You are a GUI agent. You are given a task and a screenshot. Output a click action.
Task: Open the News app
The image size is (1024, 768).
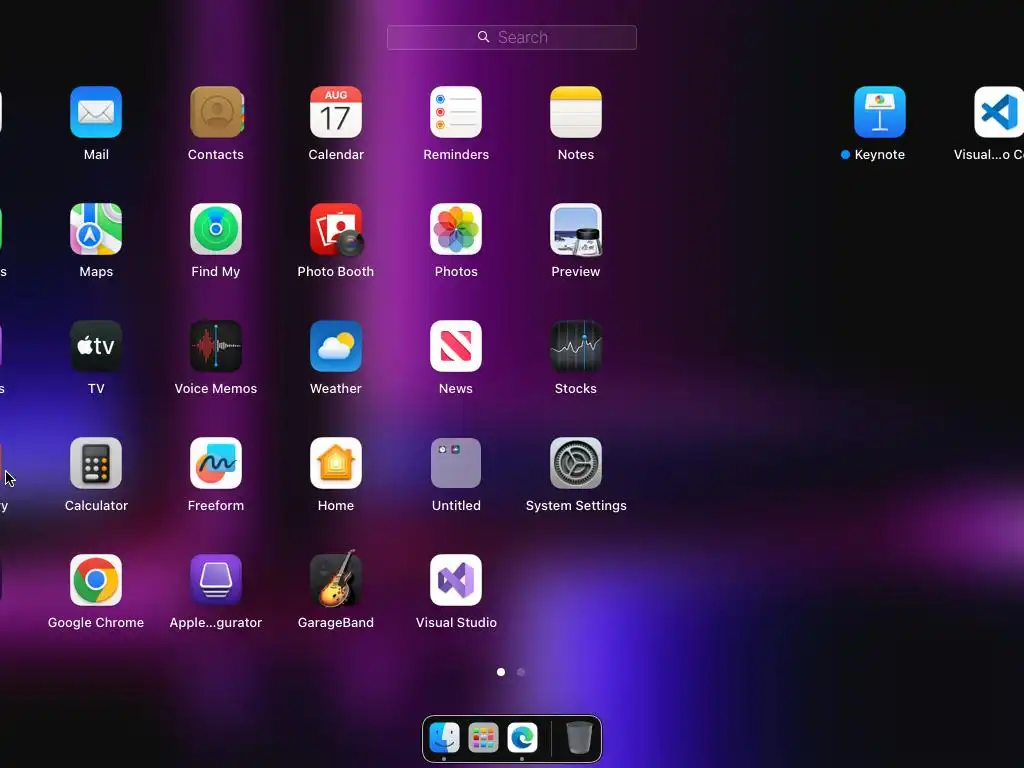[456, 345]
